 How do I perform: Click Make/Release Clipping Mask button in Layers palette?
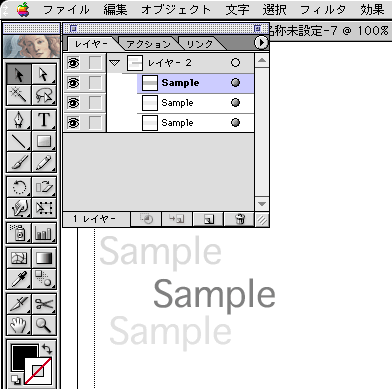pos(146,219)
